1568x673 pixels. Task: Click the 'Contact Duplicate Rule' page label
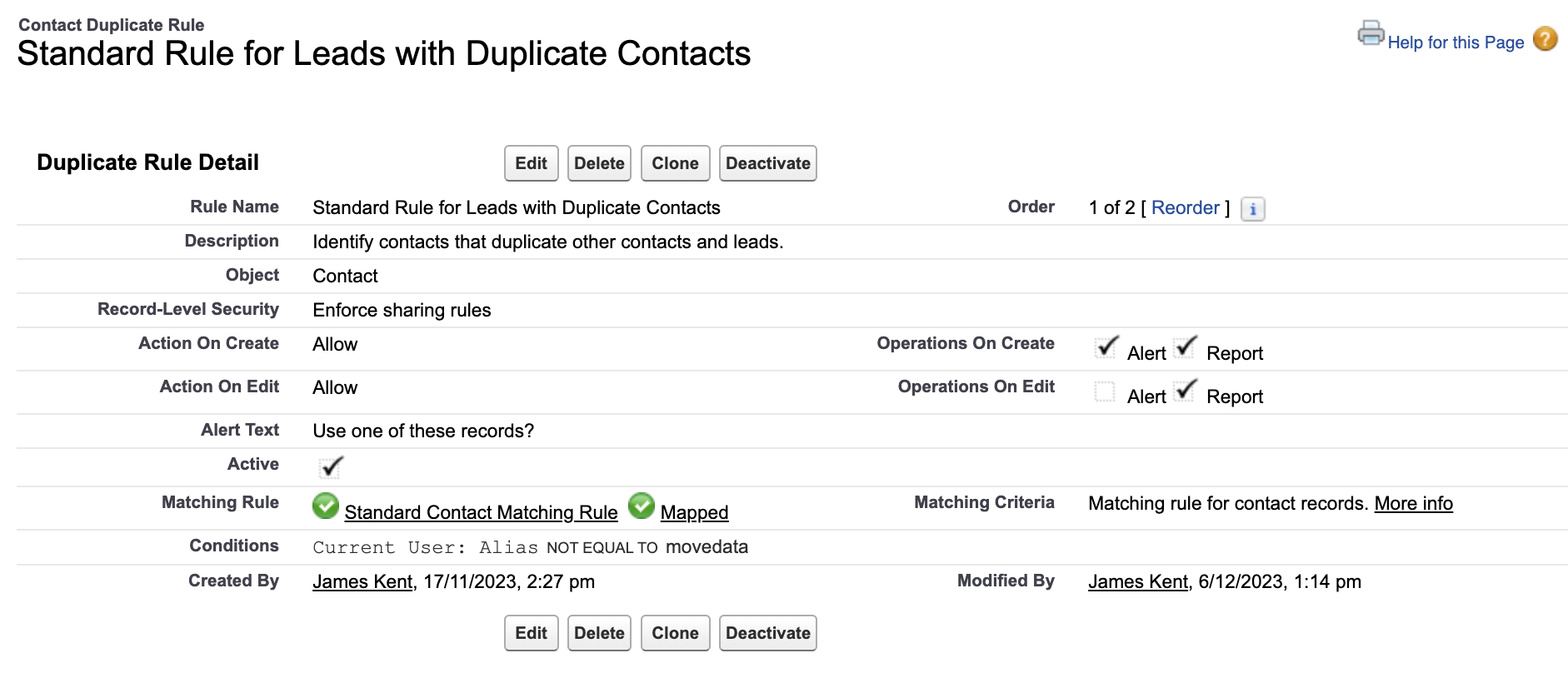pyautogui.click(x=111, y=25)
